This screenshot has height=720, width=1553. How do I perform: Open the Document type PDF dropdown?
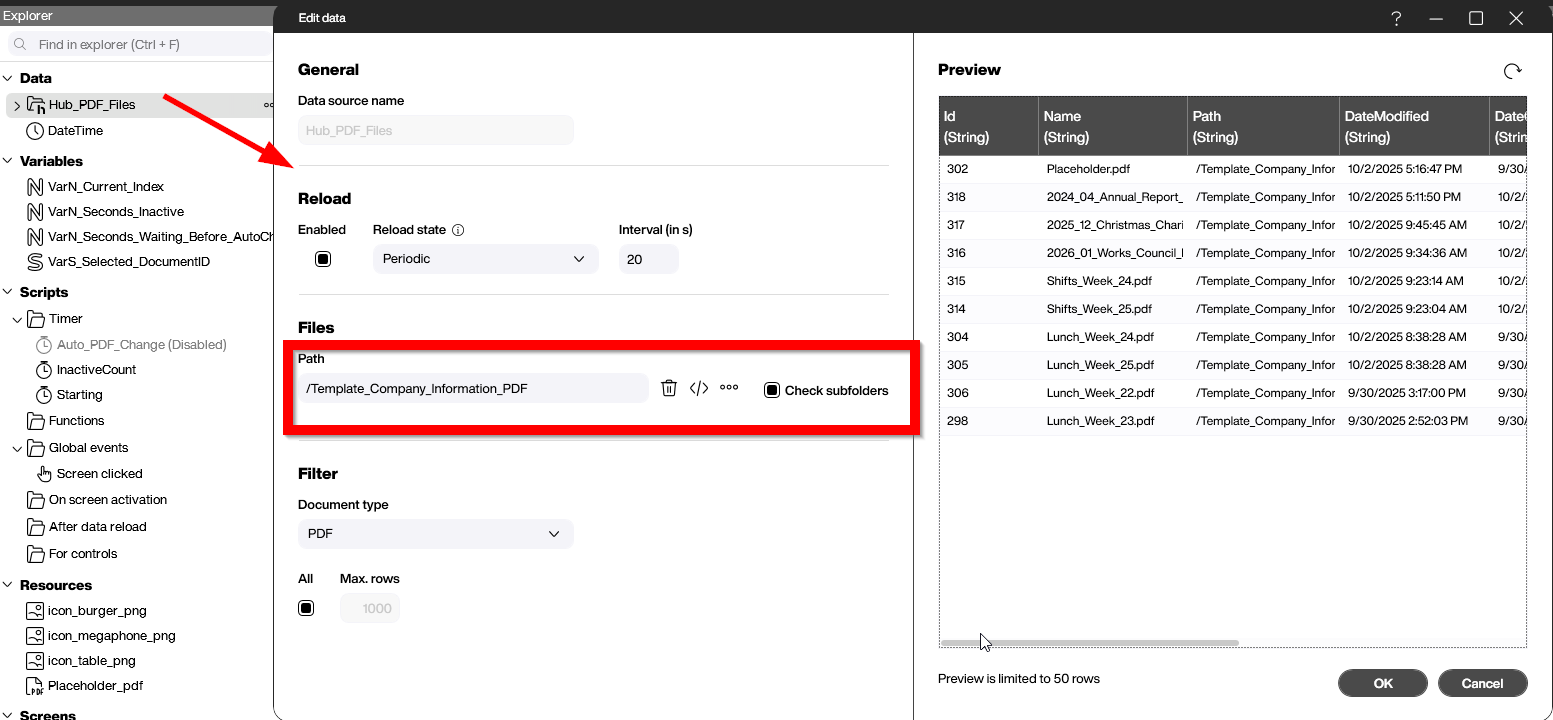click(x=435, y=534)
